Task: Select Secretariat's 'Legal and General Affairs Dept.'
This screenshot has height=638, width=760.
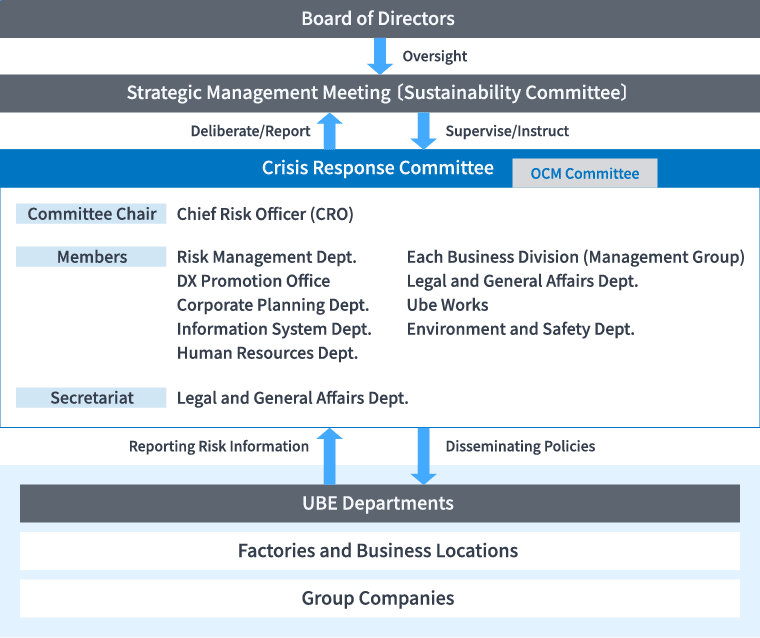Action: pos(292,398)
